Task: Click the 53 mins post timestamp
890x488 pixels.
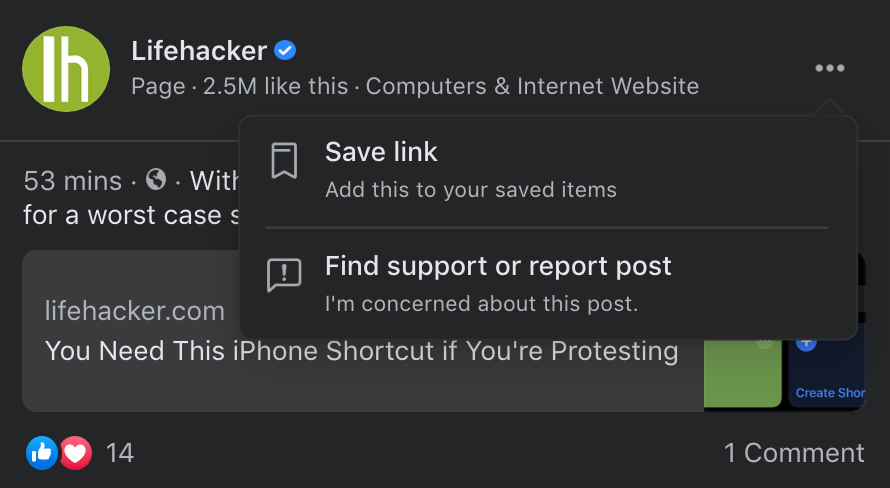Action: coord(73,181)
